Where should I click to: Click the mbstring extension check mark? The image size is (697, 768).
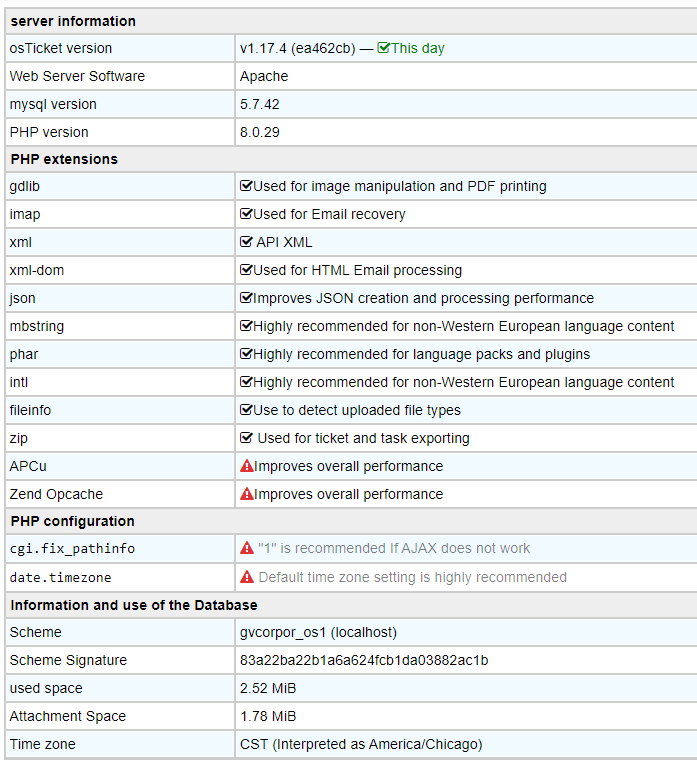(246, 325)
